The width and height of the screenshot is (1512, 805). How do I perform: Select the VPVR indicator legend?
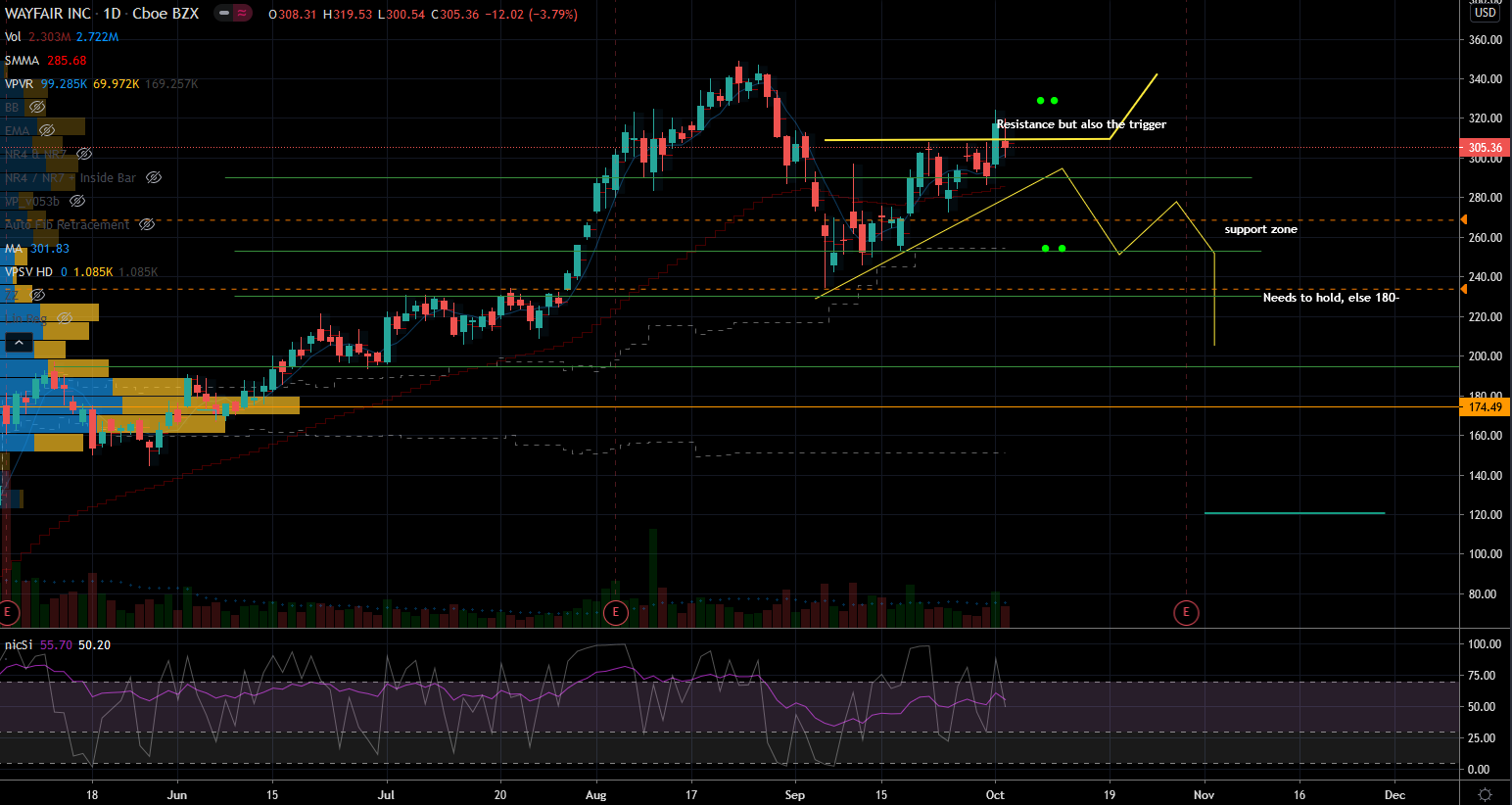tap(19, 83)
